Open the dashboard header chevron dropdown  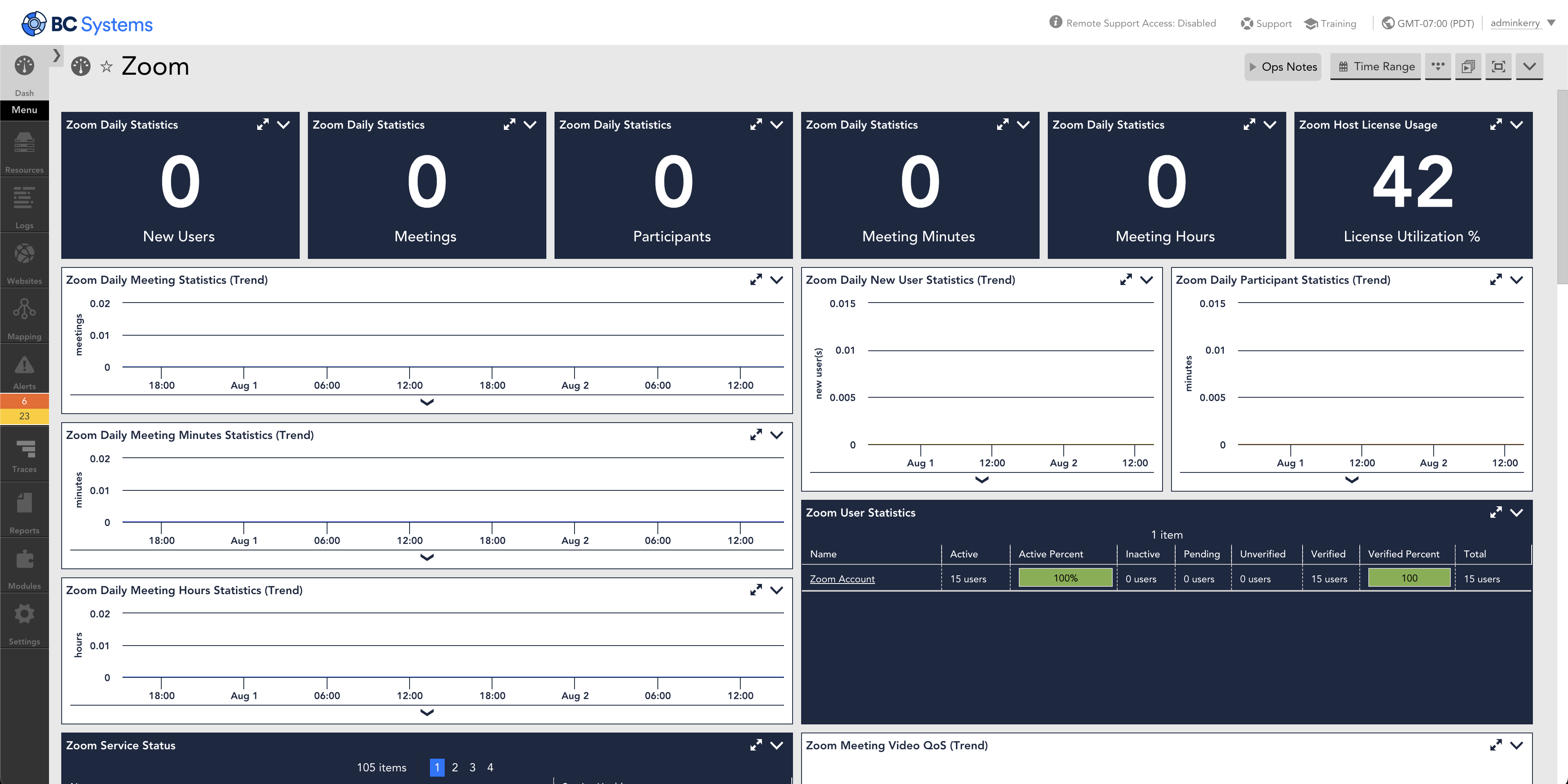(x=1529, y=66)
